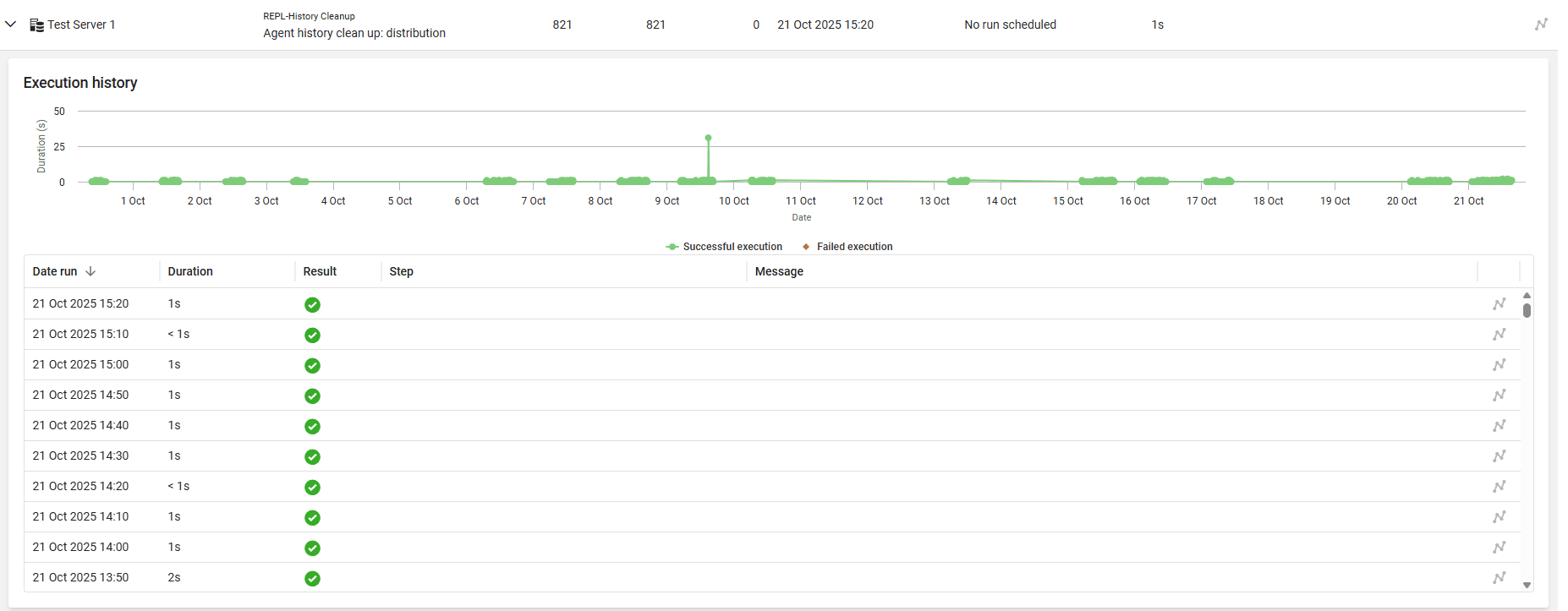Toggle Failed execution legend series

(847, 247)
